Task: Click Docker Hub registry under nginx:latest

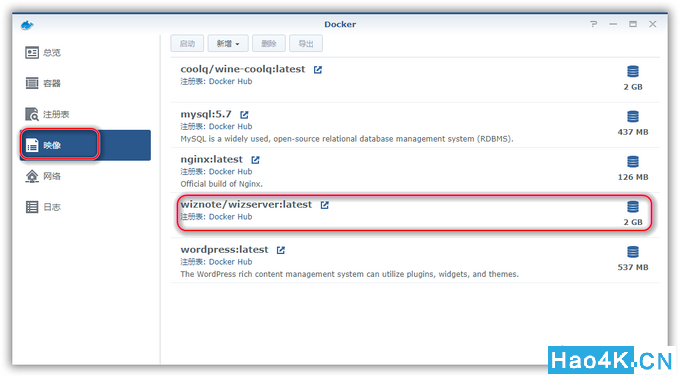Action: (x=230, y=172)
